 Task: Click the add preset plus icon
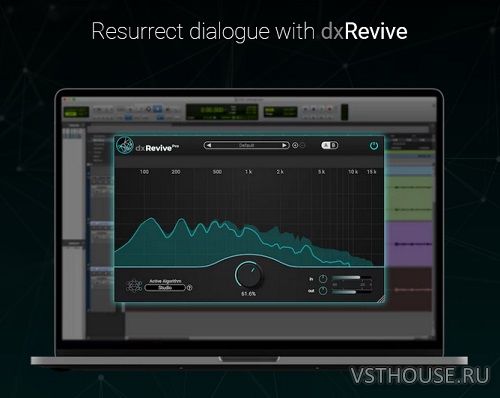295,145
